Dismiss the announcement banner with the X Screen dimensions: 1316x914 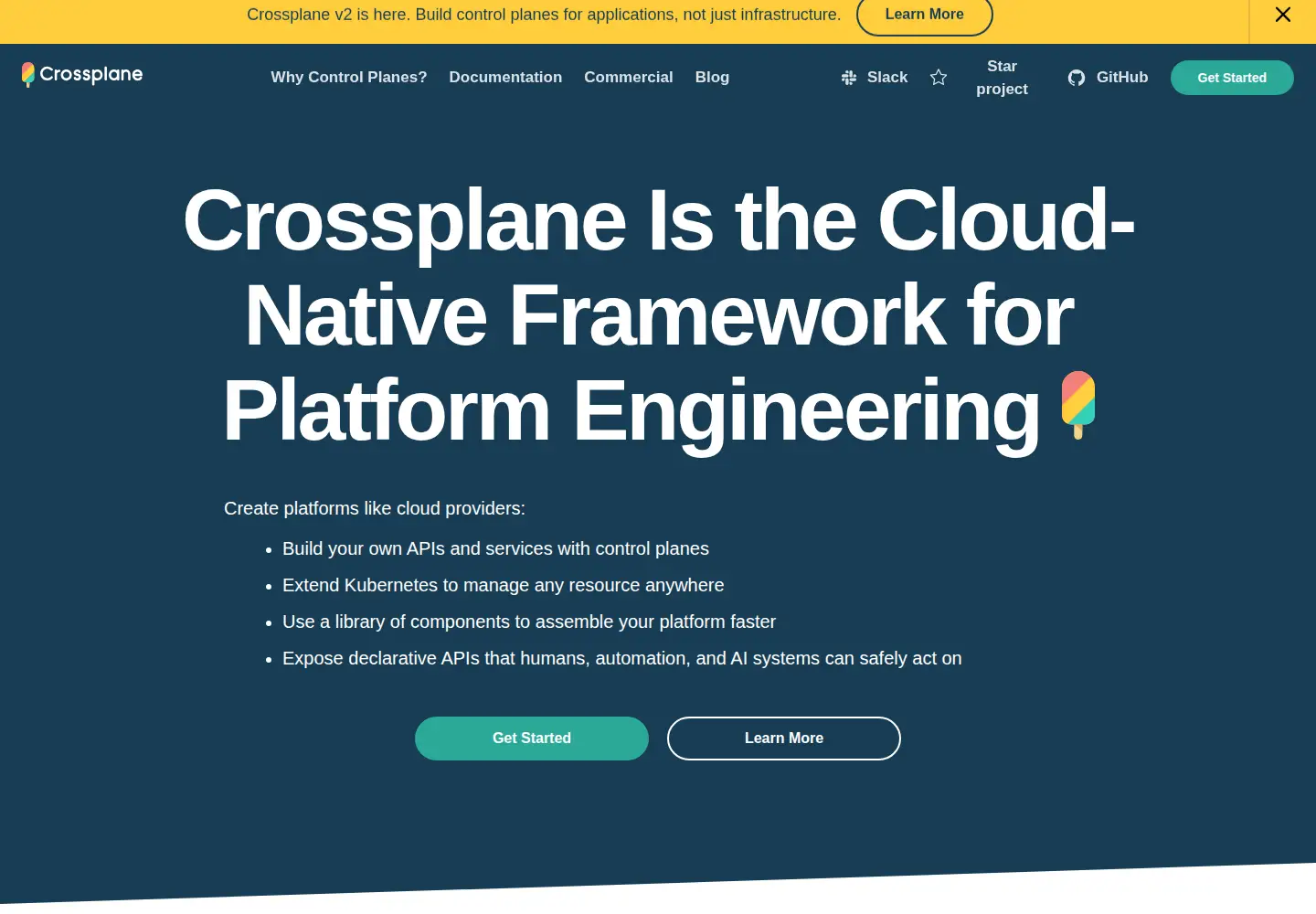pyautogui.click(x=1283, y=15)
